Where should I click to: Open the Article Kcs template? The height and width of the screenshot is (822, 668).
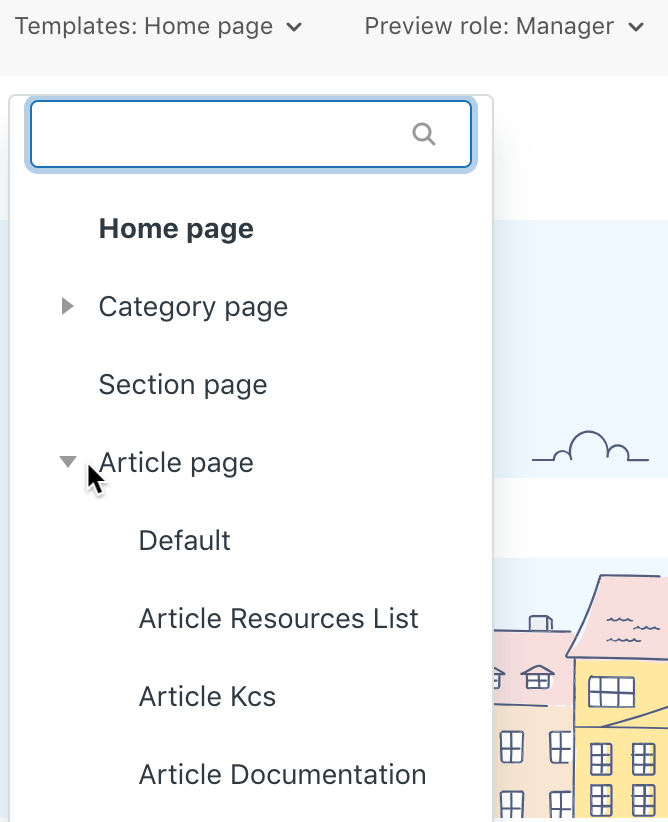point(207,696)
